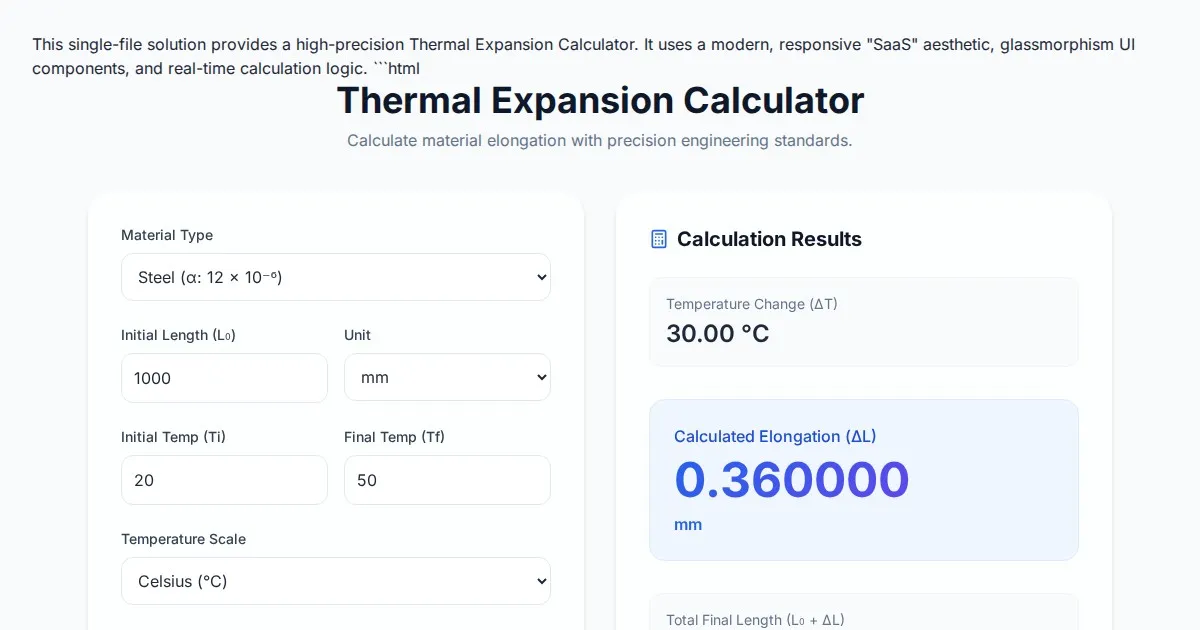Click the mm unit under the elongation result
Screen dimensions: 1200x630
tap(688, 525)
